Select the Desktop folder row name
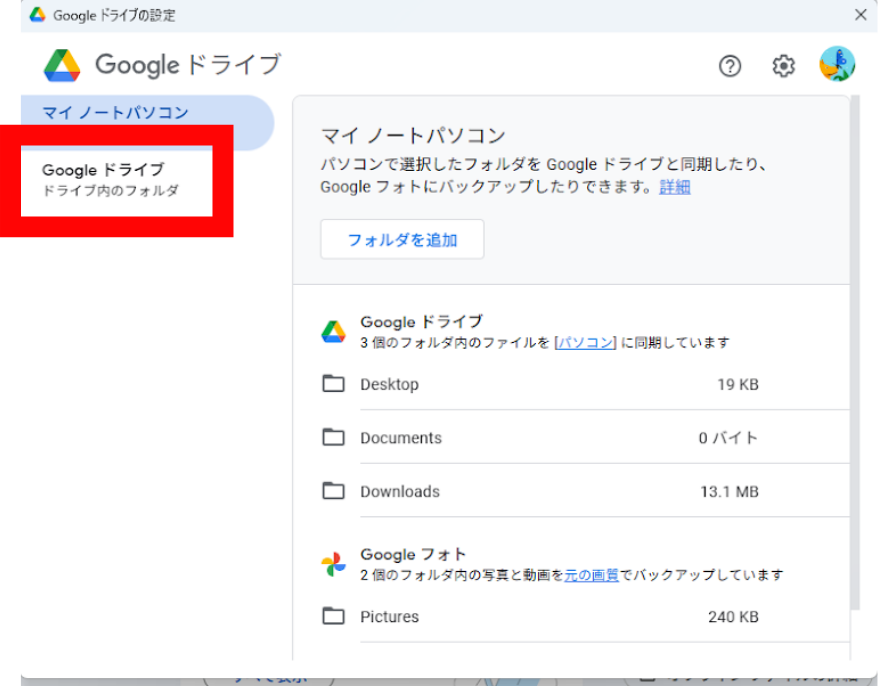Viewport: 879px width, 687px height. (390, 384)
